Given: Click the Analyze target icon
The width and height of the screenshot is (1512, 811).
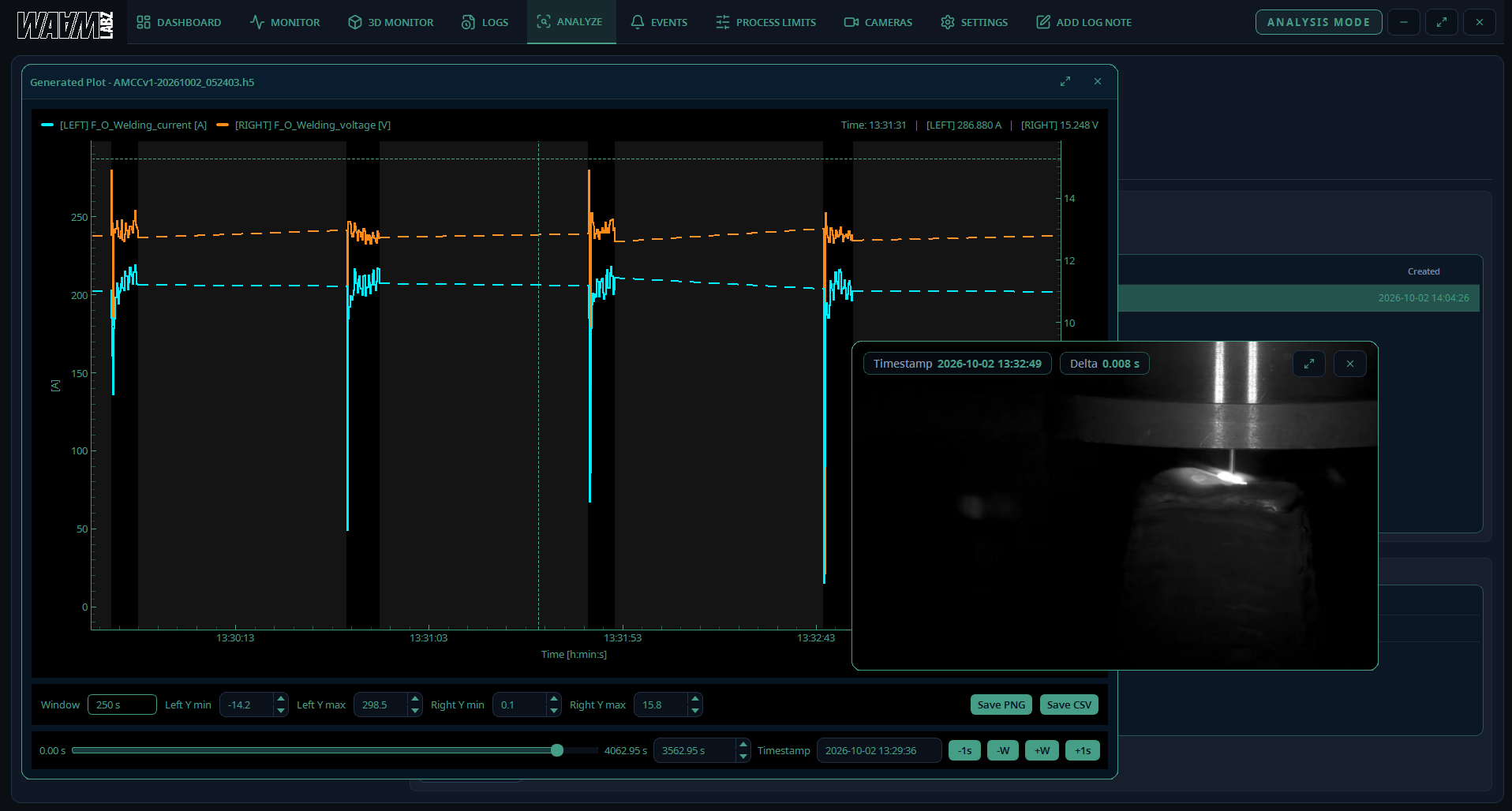Looking at the screenshot, I should 544,21.
